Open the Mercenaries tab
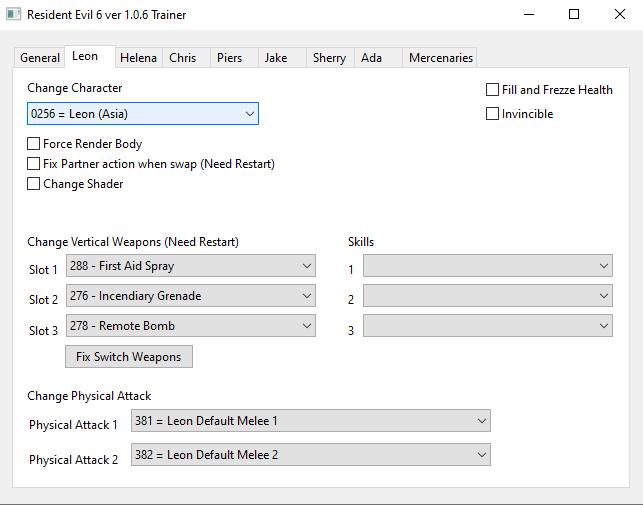The image size is (643, 505). [440, 57]
